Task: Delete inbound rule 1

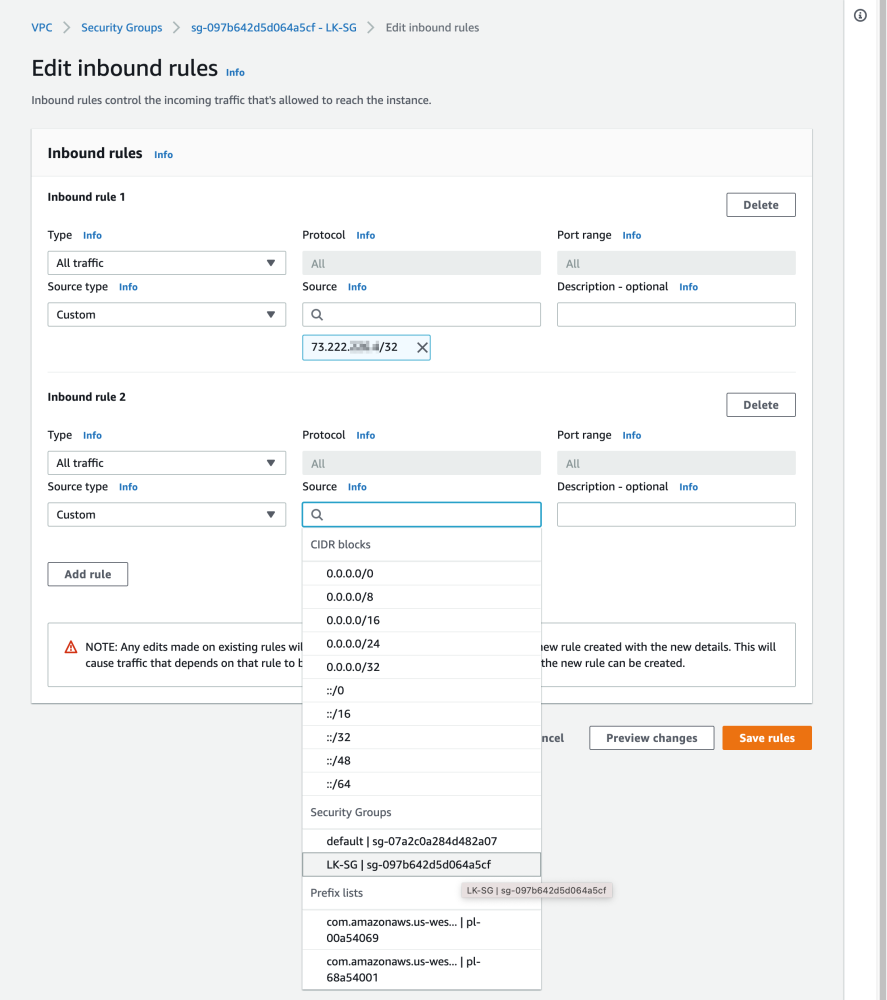Action: pos(760,205)
